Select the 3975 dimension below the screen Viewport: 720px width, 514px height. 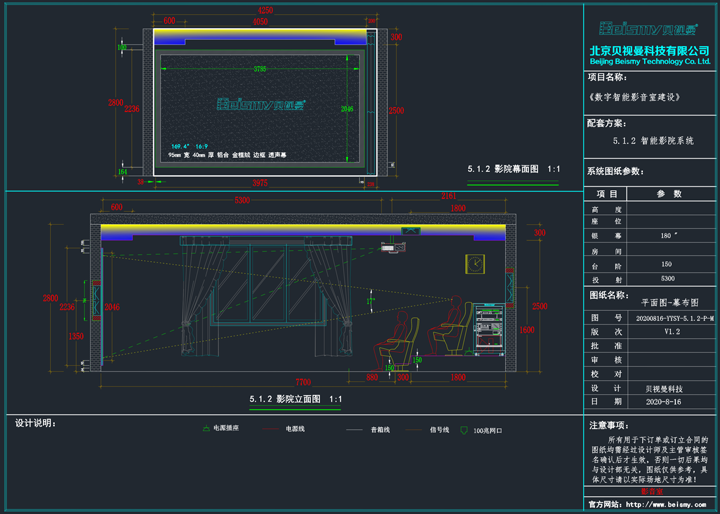click(259, 183)
